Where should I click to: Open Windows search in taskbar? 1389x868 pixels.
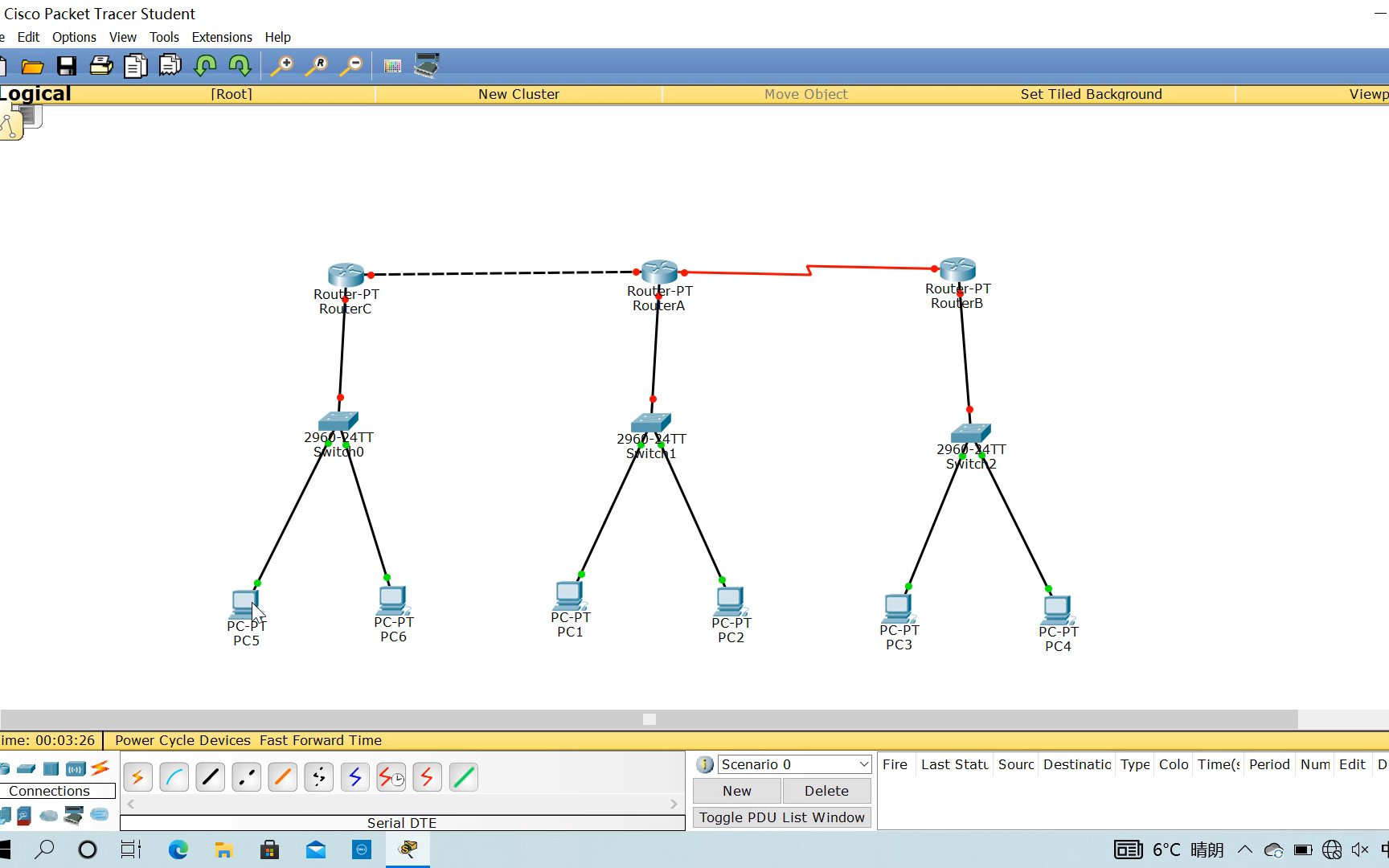click(45, 849)
